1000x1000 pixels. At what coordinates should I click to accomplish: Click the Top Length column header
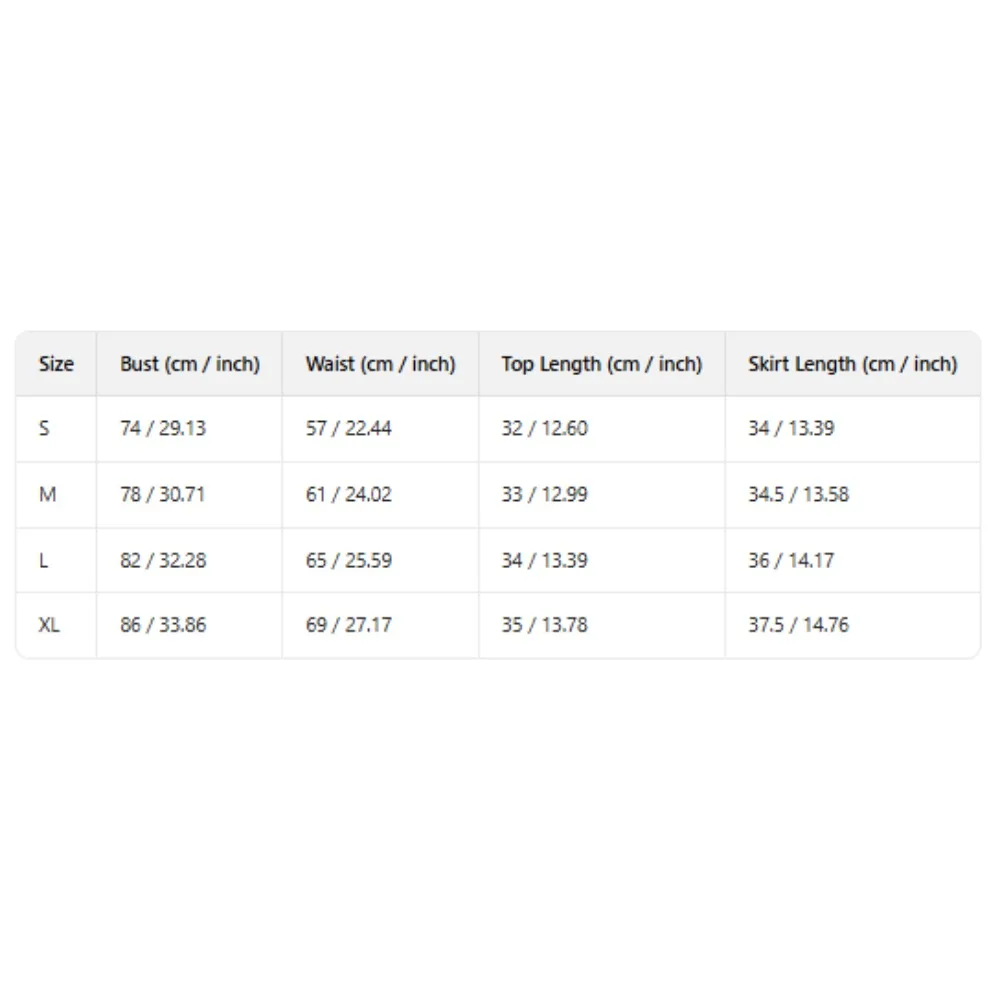(601, 364)
